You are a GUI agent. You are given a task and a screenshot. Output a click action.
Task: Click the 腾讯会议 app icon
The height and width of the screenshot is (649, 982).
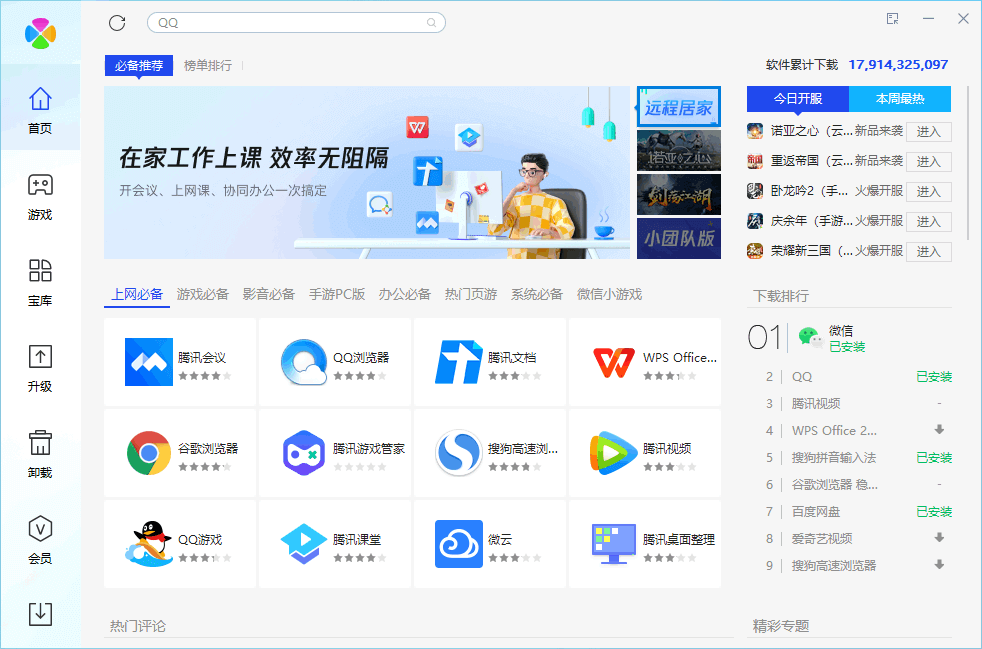(x=148, y=362)
